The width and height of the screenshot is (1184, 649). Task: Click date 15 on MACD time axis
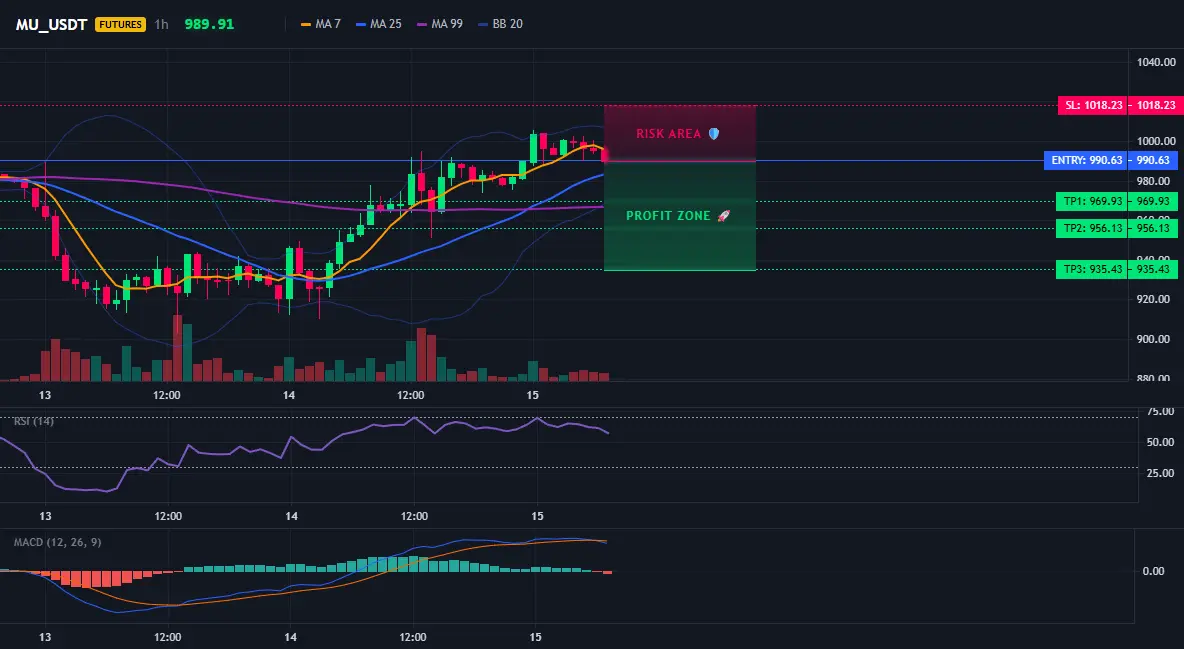coord(535,637)
